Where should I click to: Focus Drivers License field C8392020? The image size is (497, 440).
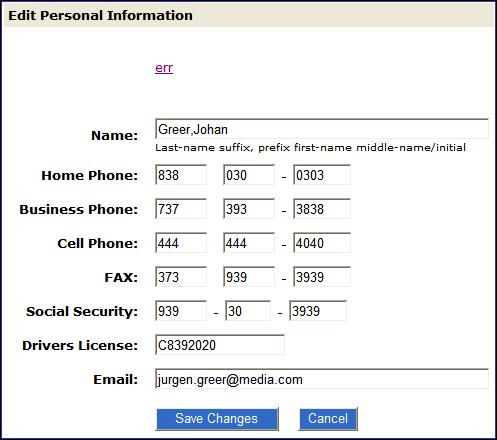[220, 345]
